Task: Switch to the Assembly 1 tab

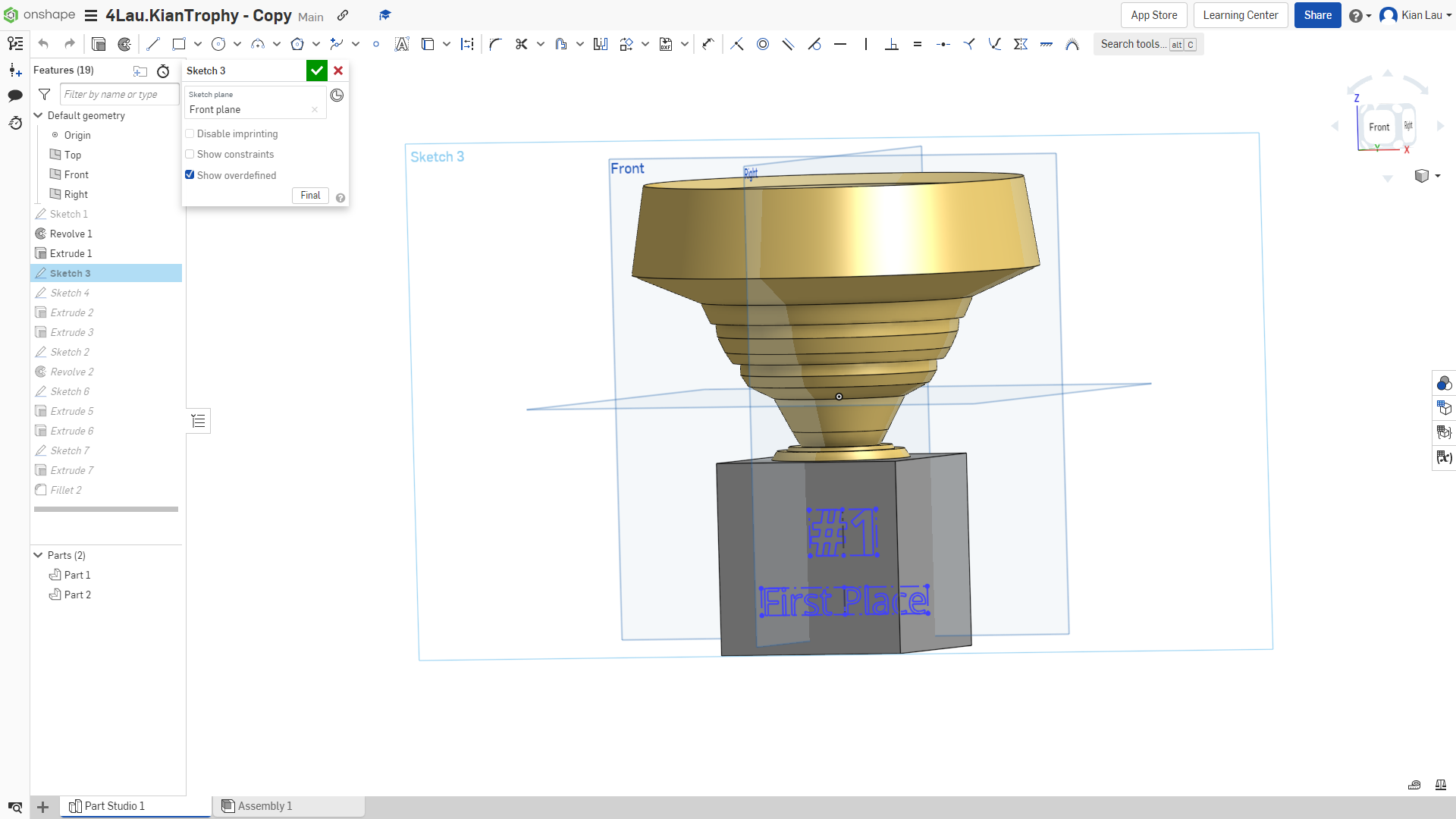Action: click(265, 806)
